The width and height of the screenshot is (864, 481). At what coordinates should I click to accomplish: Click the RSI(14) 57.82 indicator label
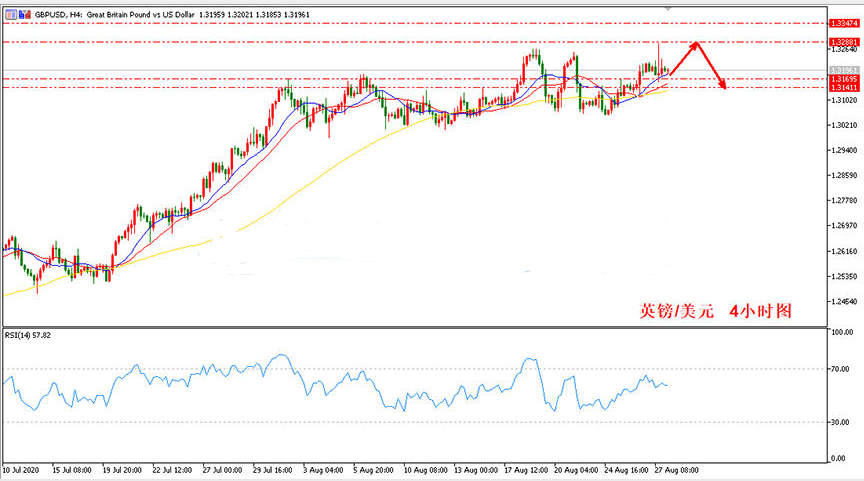[28, 335]
